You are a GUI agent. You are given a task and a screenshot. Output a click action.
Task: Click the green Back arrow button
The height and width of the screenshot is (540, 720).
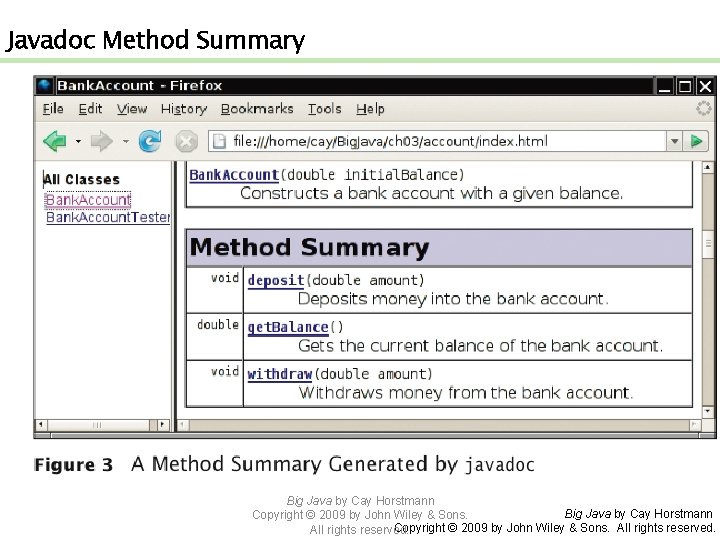pos(55,141)
